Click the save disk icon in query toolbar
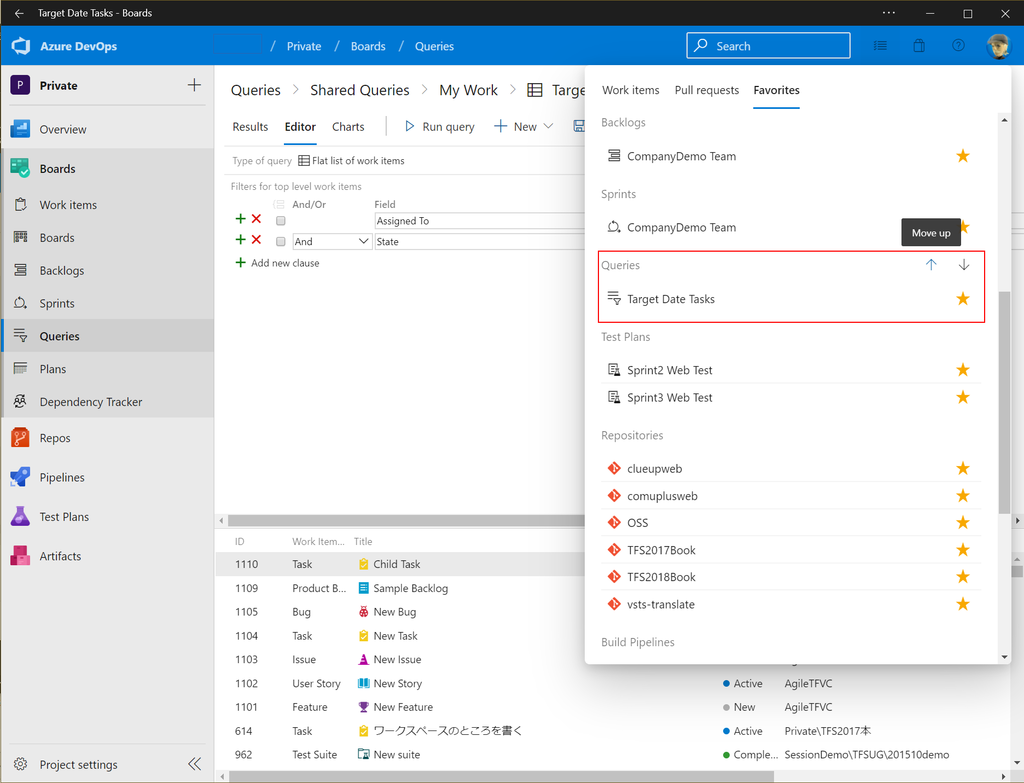Image resolution: width=1024 pixels, height=783 pixels. 579,126
